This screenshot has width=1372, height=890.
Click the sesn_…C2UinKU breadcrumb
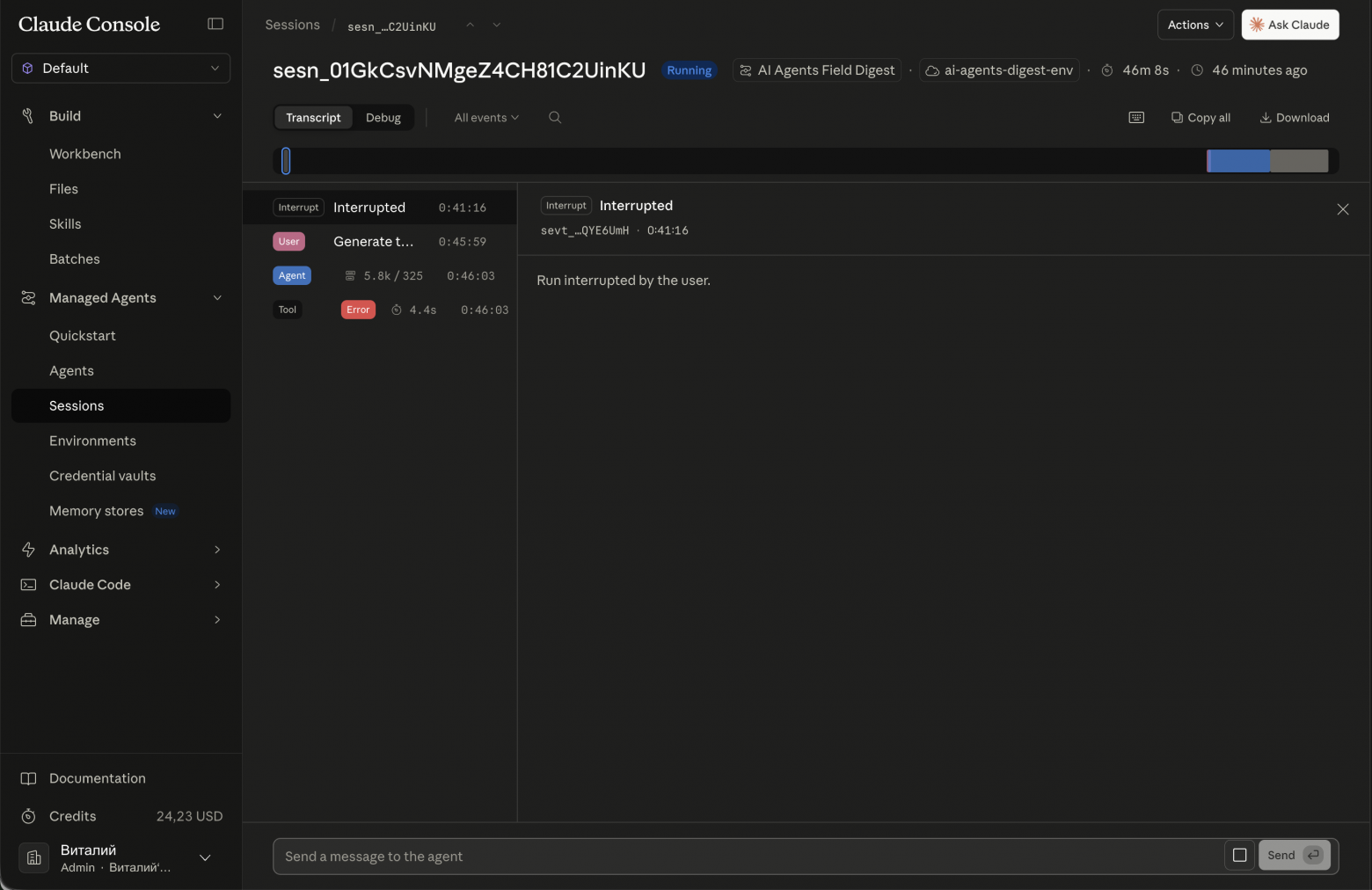(391, 26)
